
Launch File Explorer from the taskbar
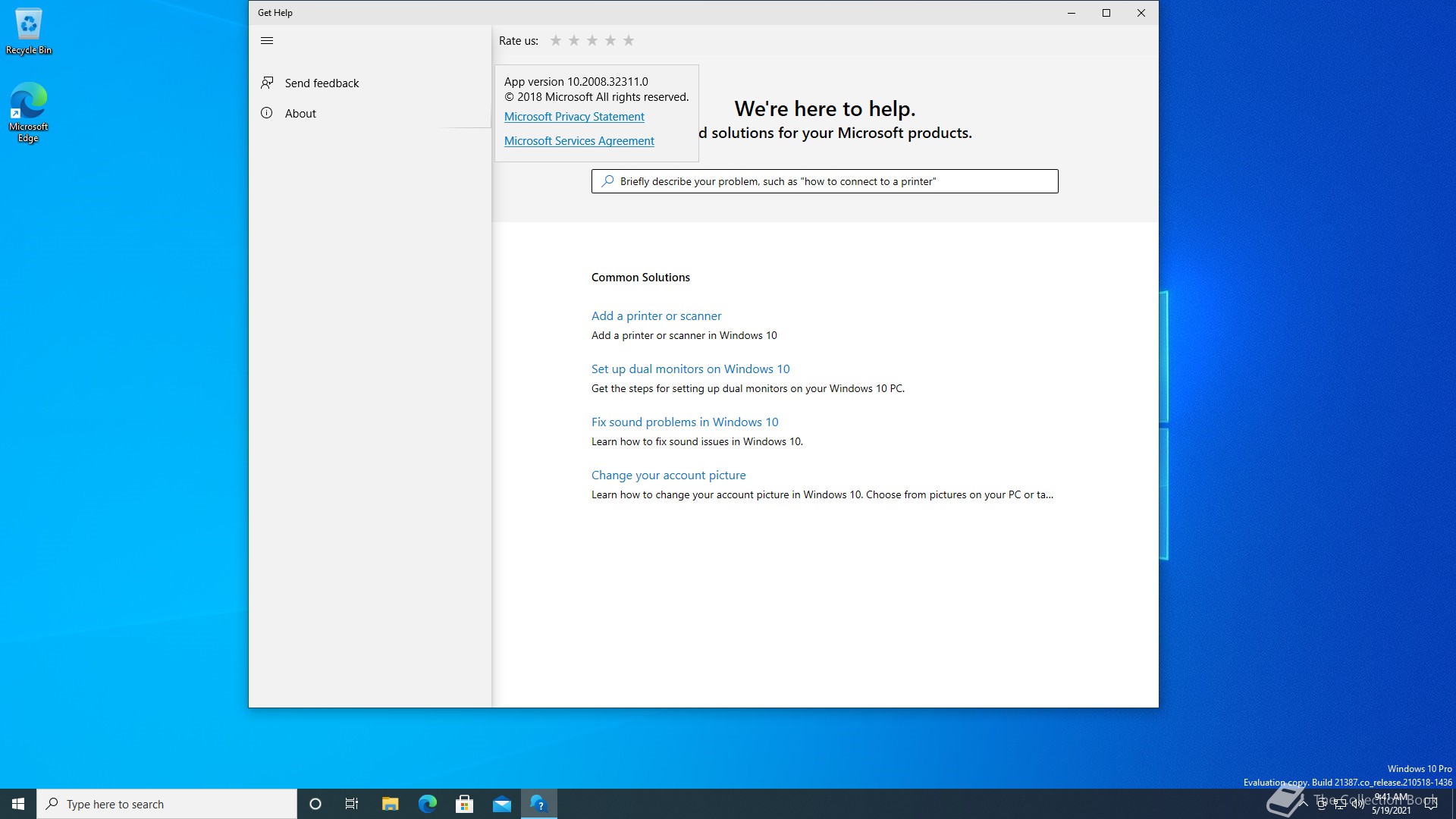tap(390, 804)
